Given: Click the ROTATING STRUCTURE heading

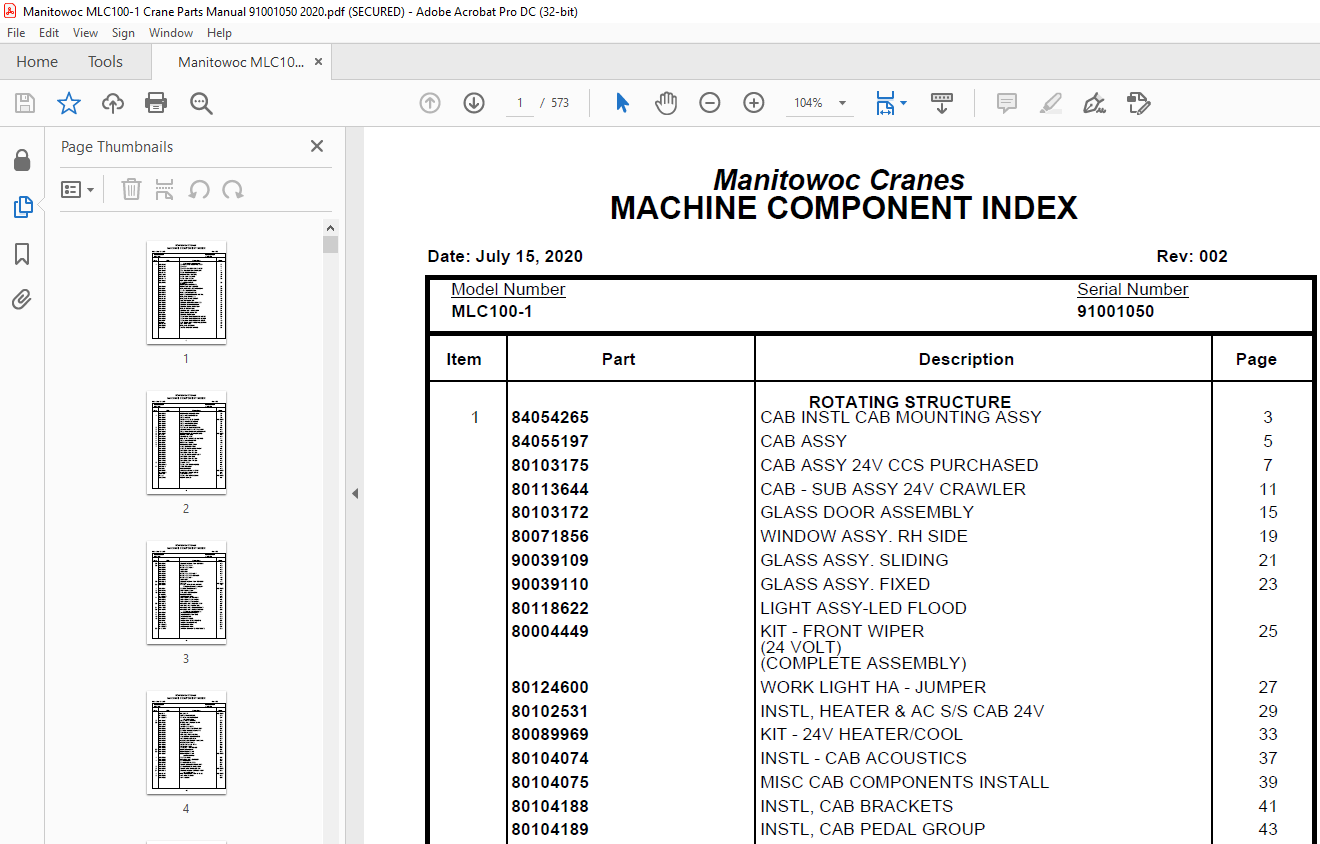Looking at the screenshot, I should pyautogui.click(x=910, y=402).
